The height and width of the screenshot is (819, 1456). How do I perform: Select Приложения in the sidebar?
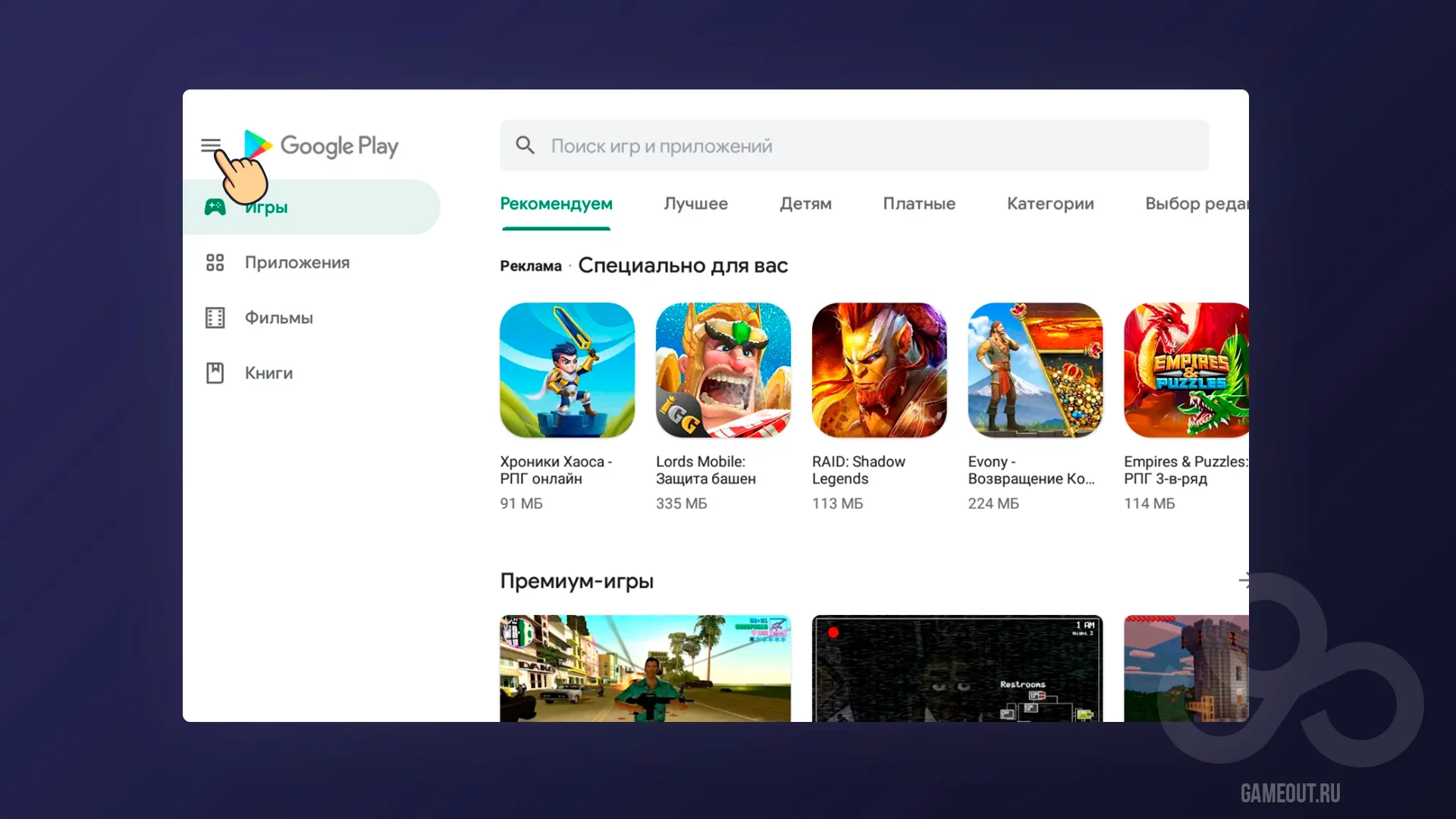pyautogui.click(x=297, y=262)
